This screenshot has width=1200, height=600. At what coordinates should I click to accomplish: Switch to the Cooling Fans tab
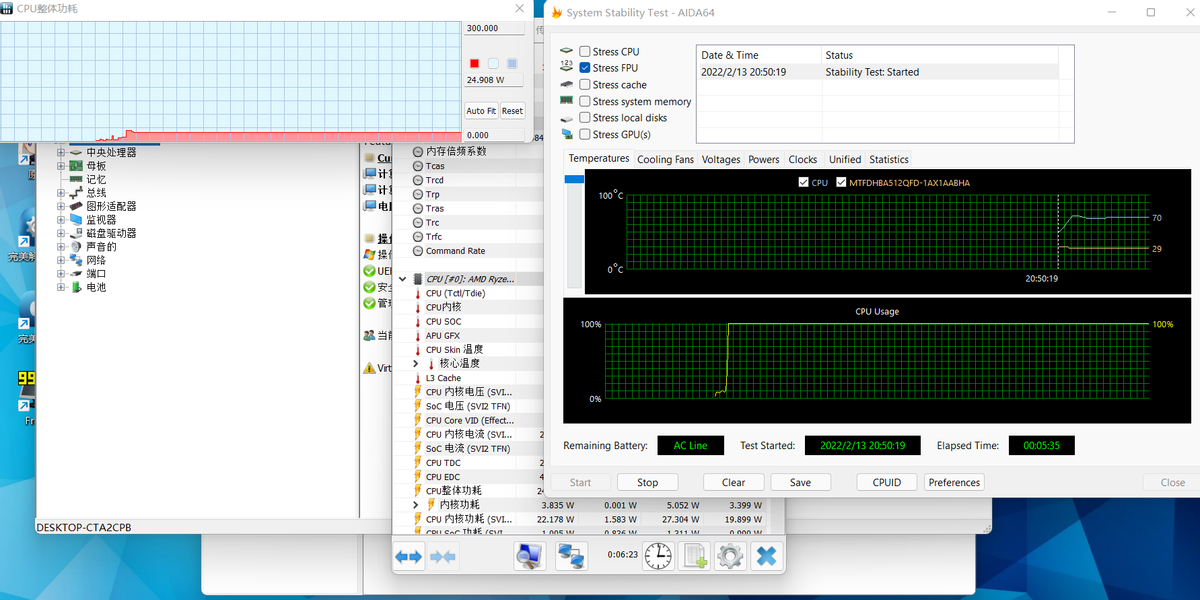click(x=665, y=159)
